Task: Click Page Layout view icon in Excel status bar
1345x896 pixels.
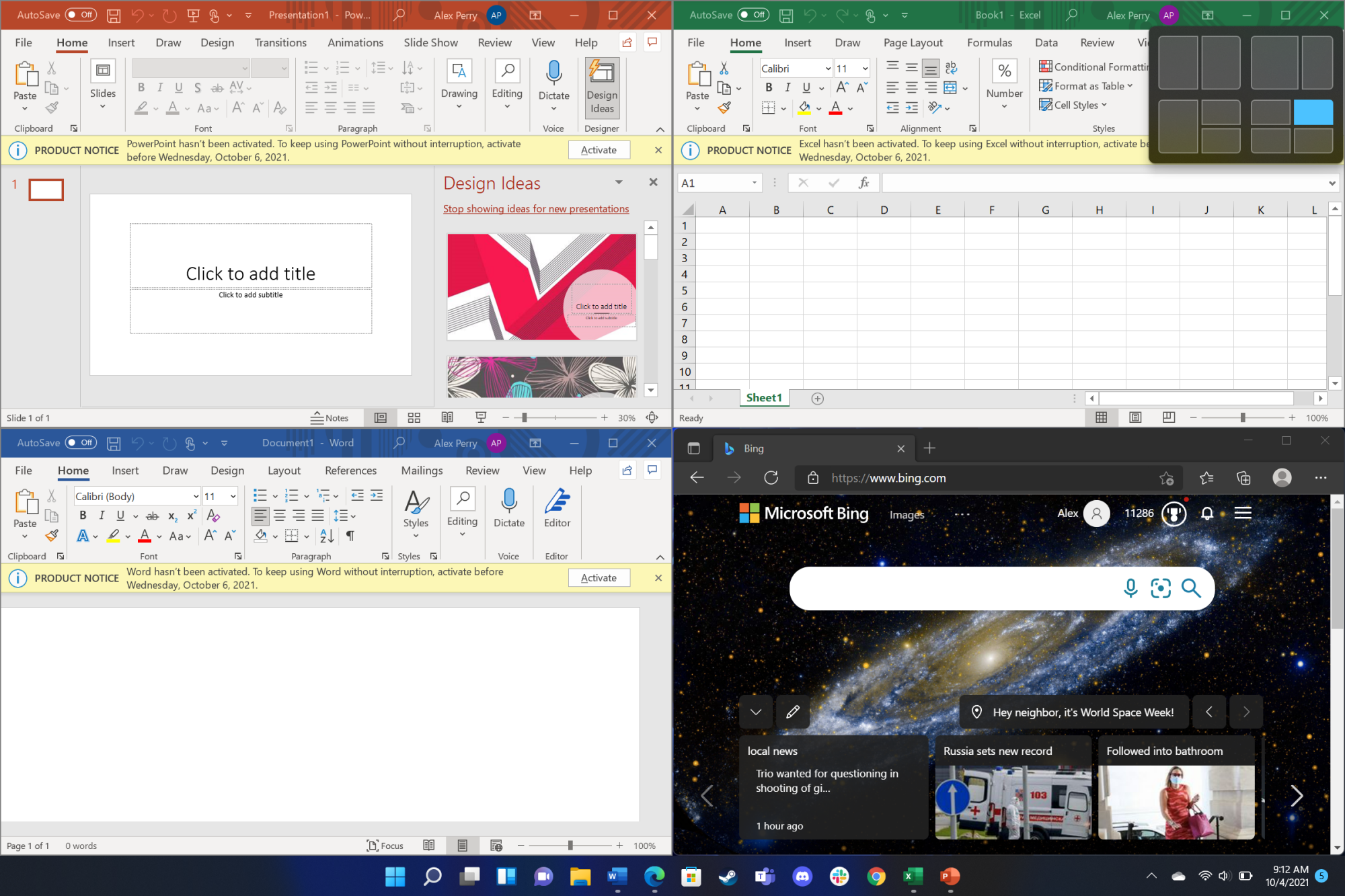Action: pos(1135,417)
